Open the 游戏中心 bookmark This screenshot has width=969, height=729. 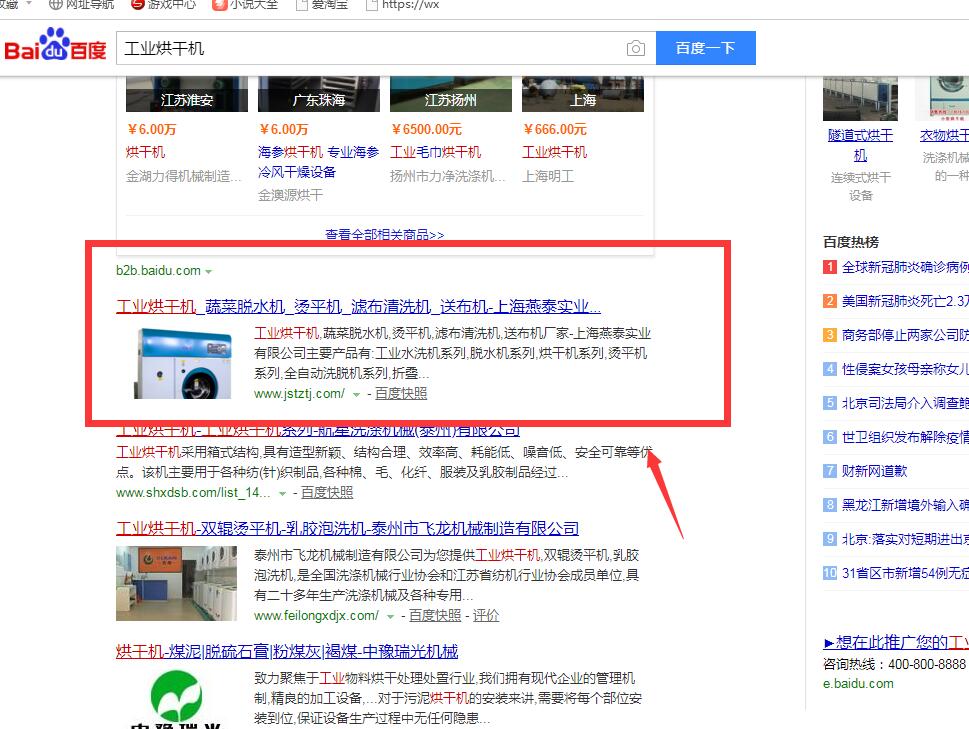(x=164, y=4)
